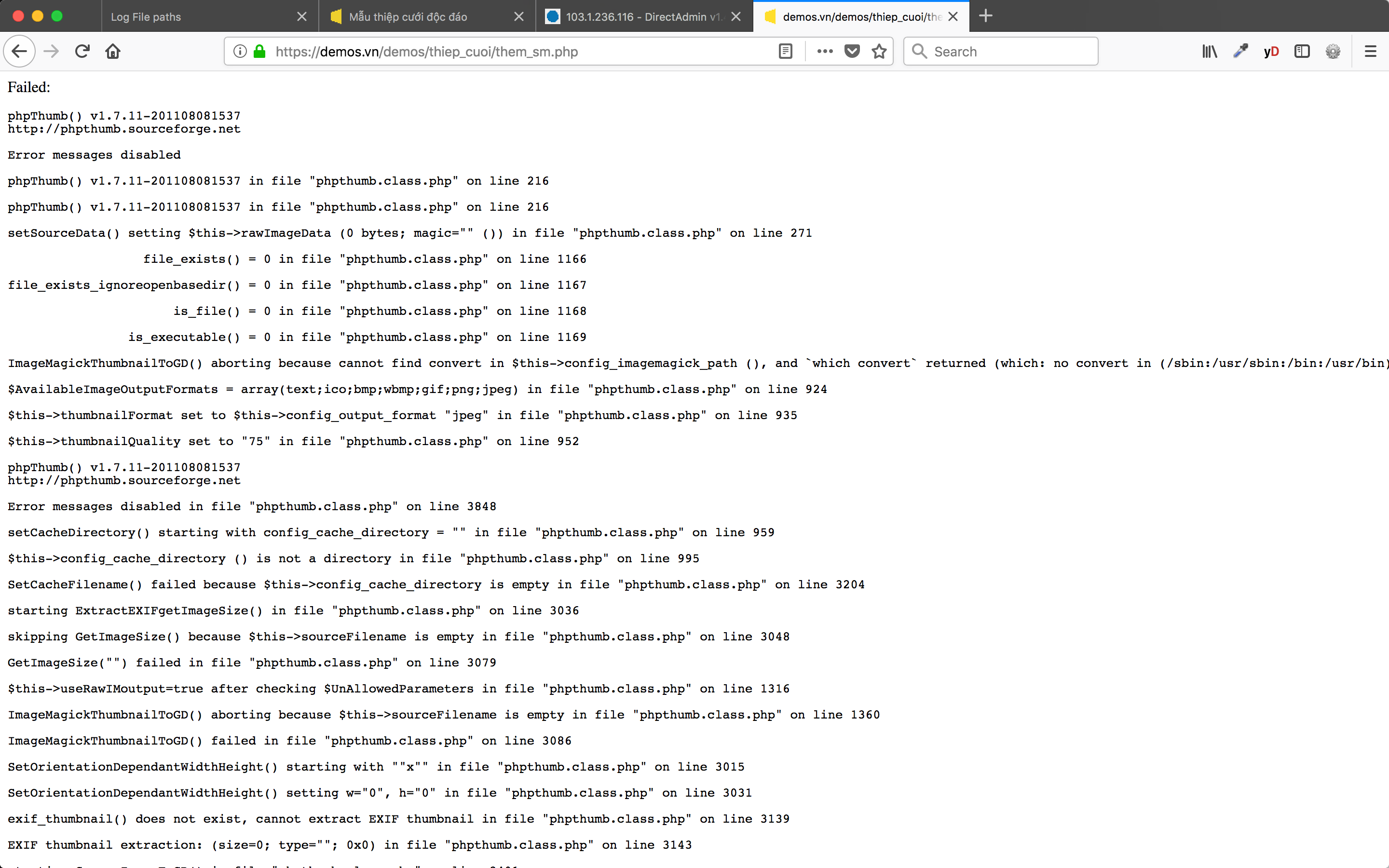Image resolution: width=1389 pixels, height=868 pixels.
Task: Close the Mẫu thiệp cưới độc đáo tab
Action: coord(519,17)
